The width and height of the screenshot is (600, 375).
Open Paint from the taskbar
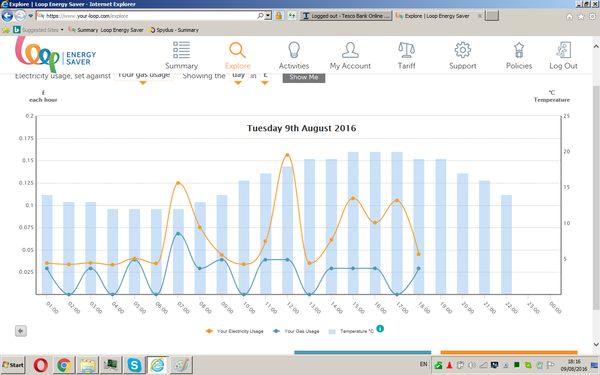click(x=181, y=365)
